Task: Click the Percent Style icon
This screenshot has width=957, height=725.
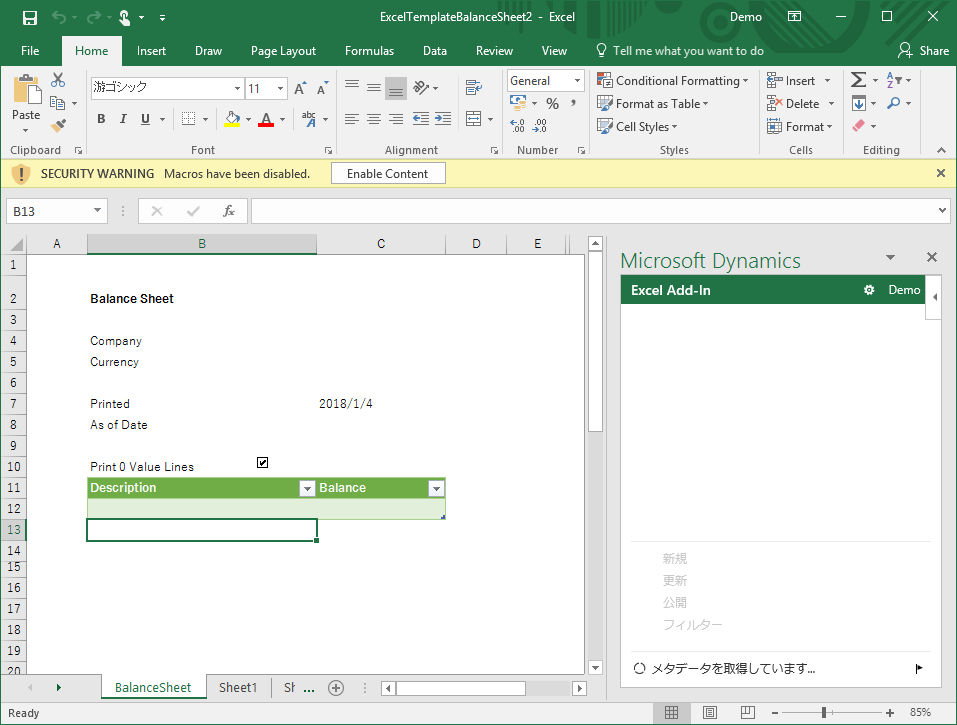Action: coord(552,104)
